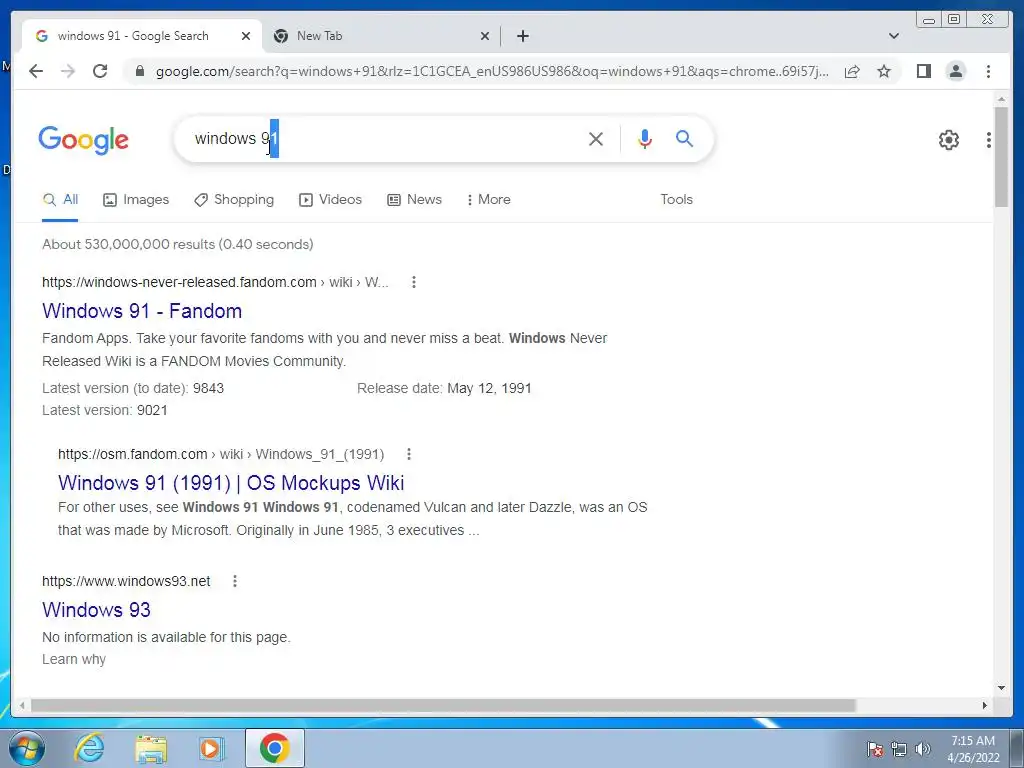Switch to News results
The width and height of the screenshot is (1024, 768).
(x=414, y=199)
